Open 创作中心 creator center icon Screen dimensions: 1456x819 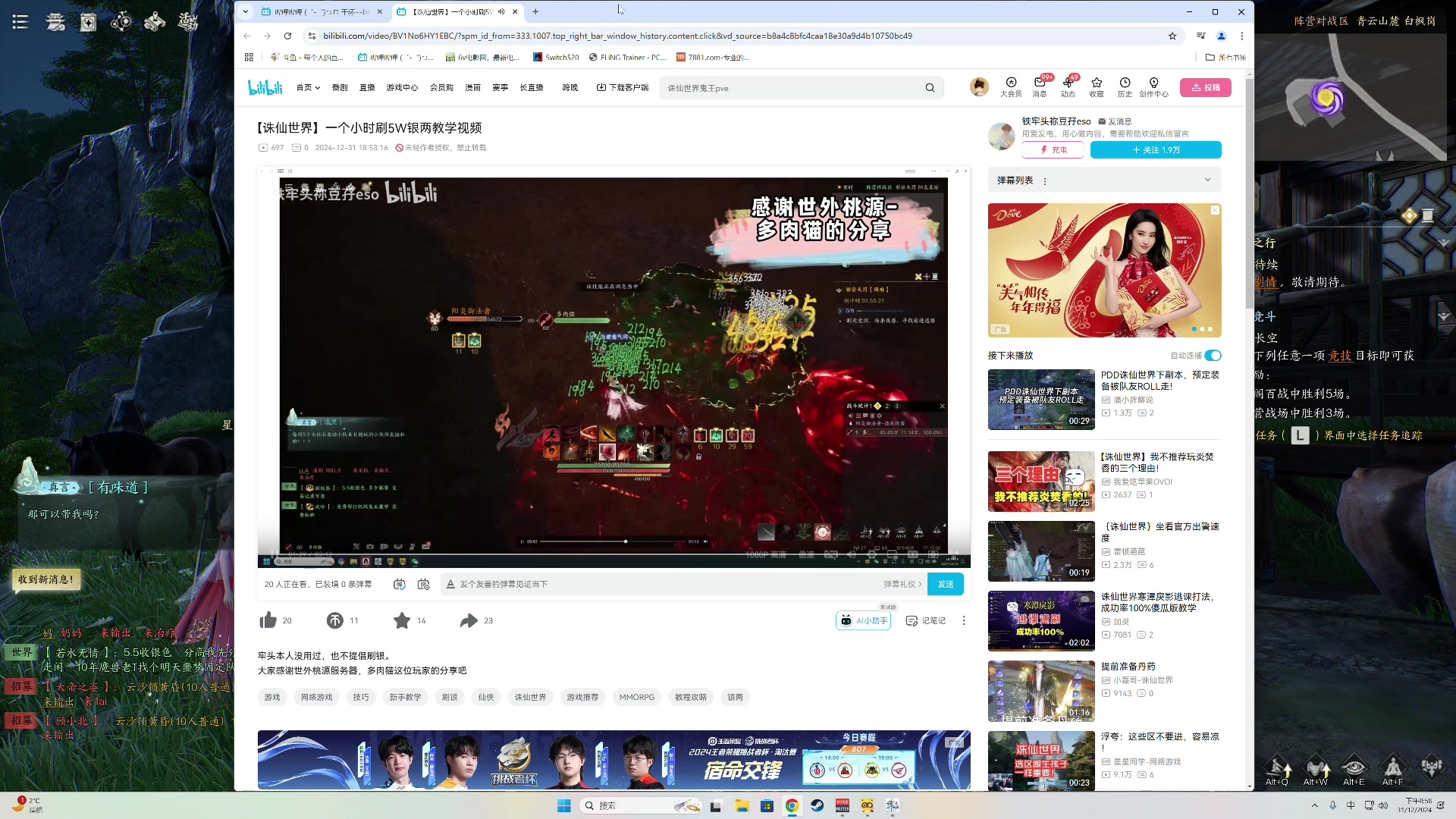pos(1153,87)
